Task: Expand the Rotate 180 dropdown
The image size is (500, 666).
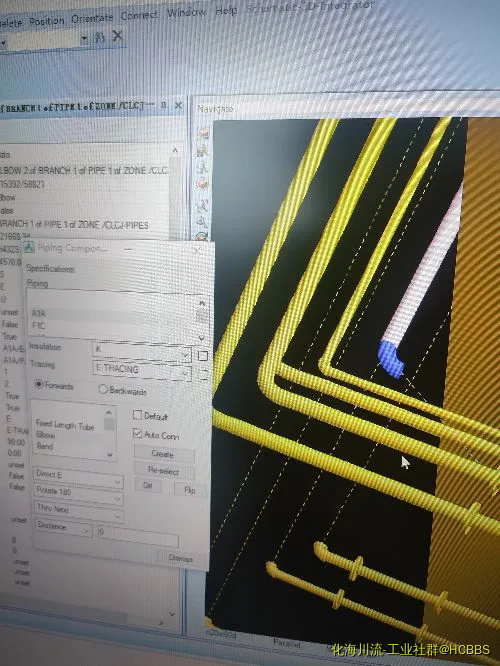Action: (x=79, y=492)
